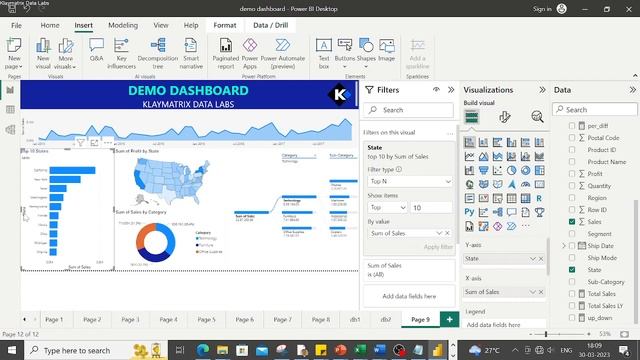The width and height of the screenshot is (640, 360).
Task: Collapse the Data pane
Action: [x=632, y=90]
